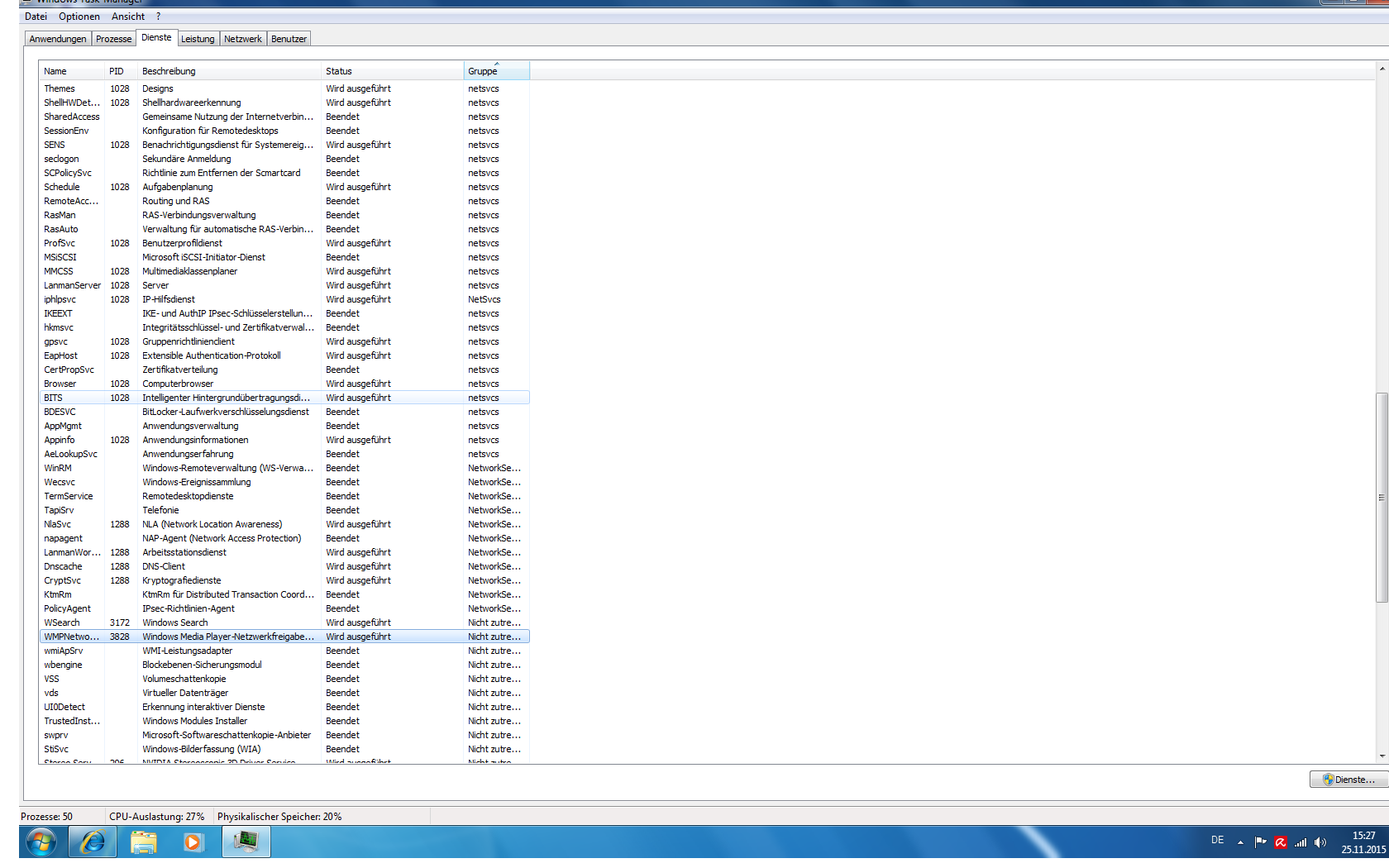Image resolution: width=1389 pixels, height=868 pixels.
Task: Select the SENS service row
Action: 284,145
